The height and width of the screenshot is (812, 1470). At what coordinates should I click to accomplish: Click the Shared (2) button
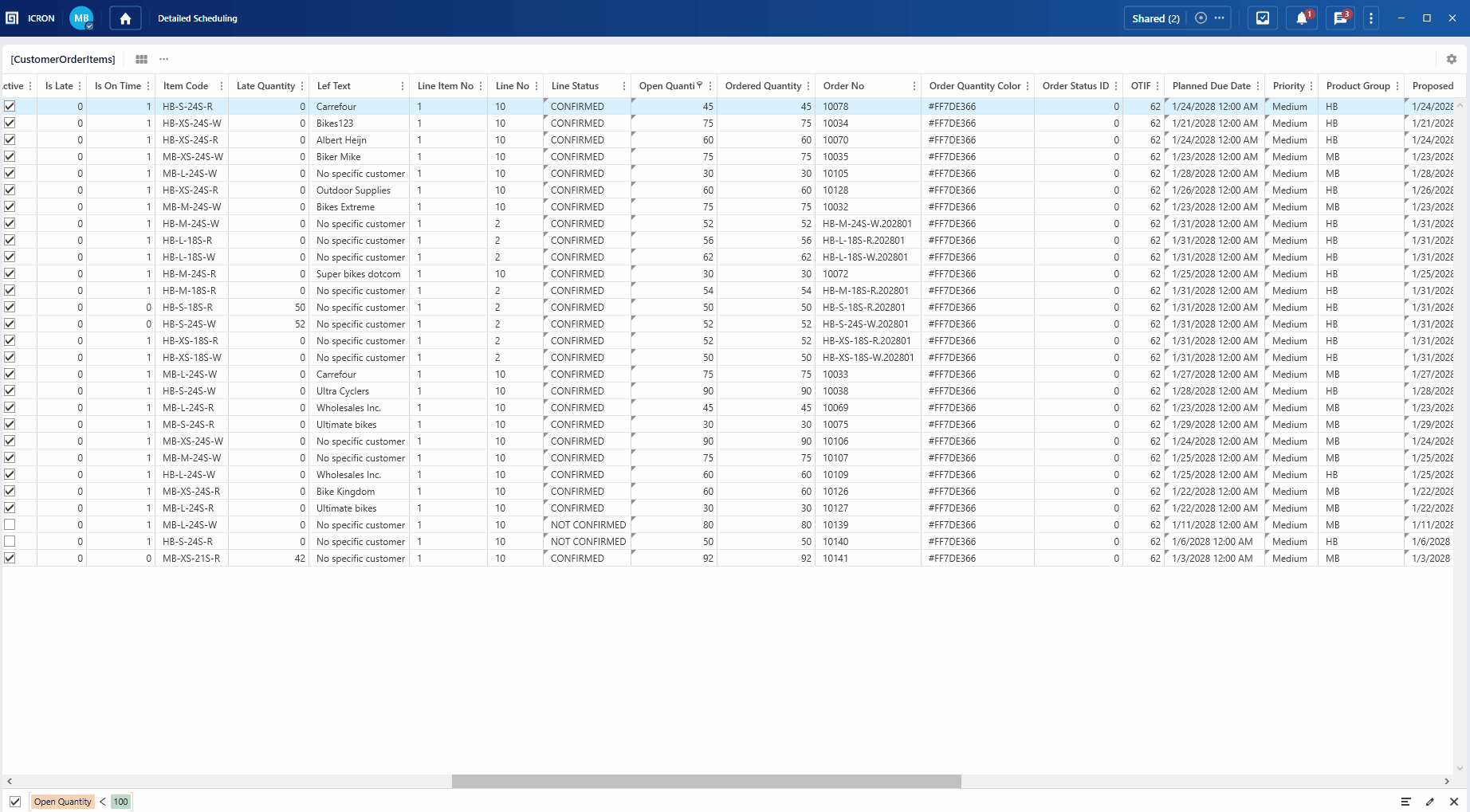click(1156, 18)
